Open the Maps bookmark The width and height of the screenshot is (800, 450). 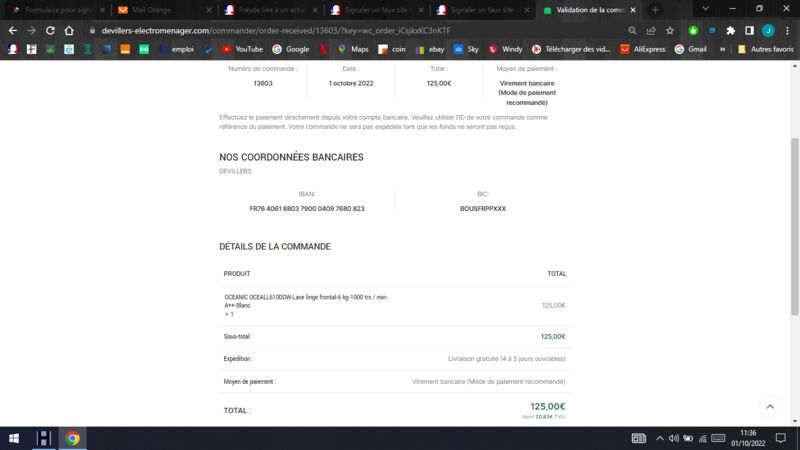[x=353, y=49]
